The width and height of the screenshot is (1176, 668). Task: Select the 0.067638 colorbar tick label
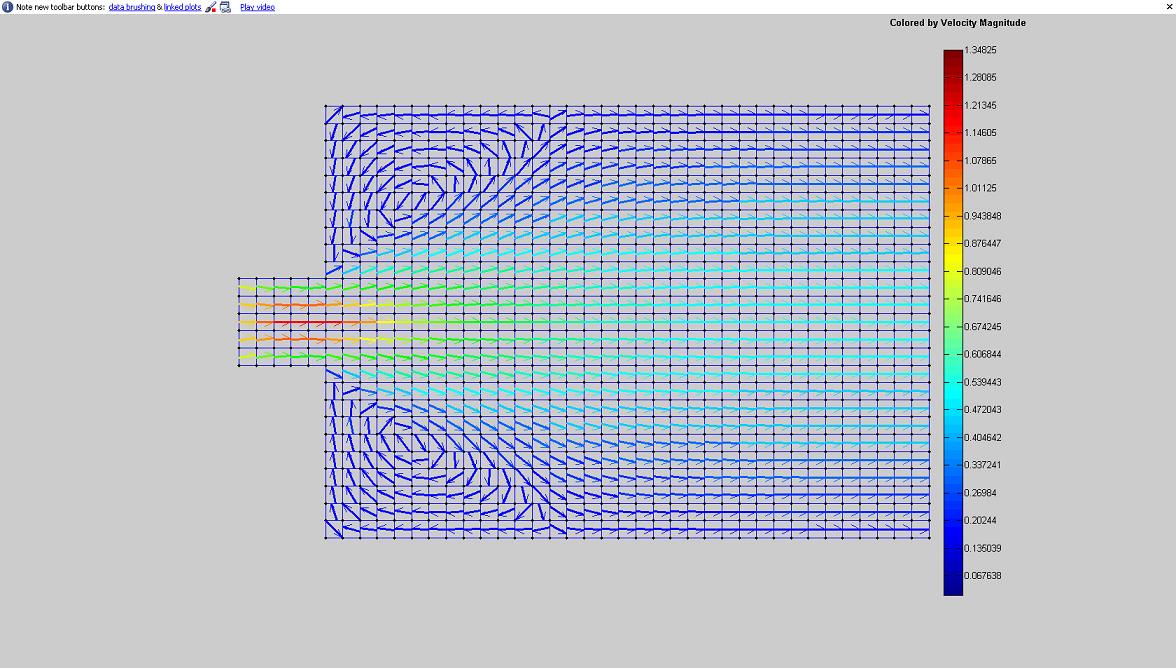tap(982, 576)
